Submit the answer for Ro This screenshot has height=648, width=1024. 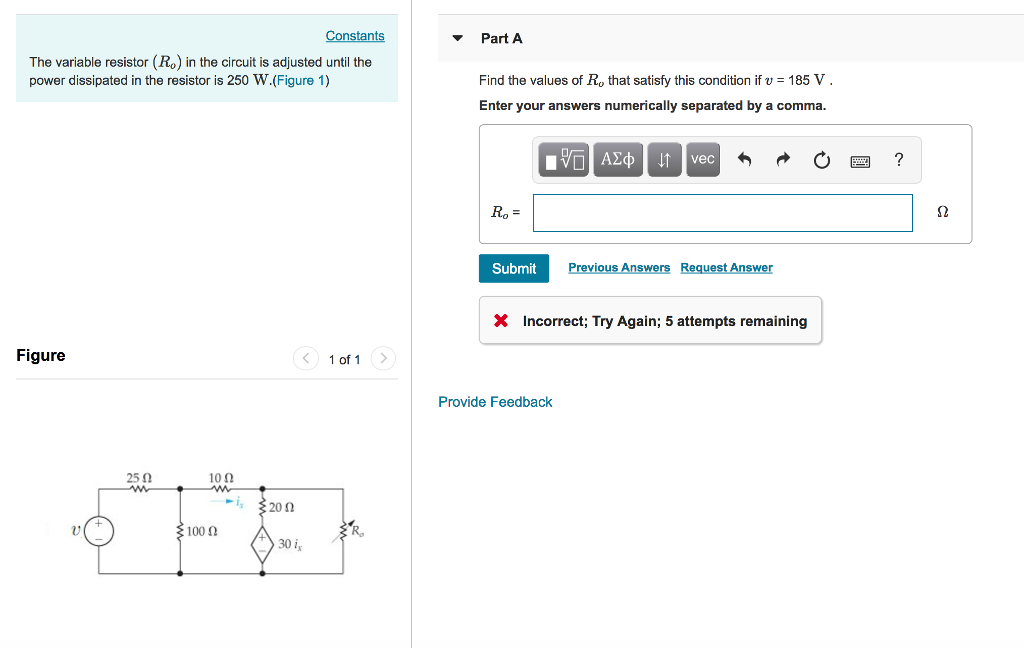pos(513,268)
